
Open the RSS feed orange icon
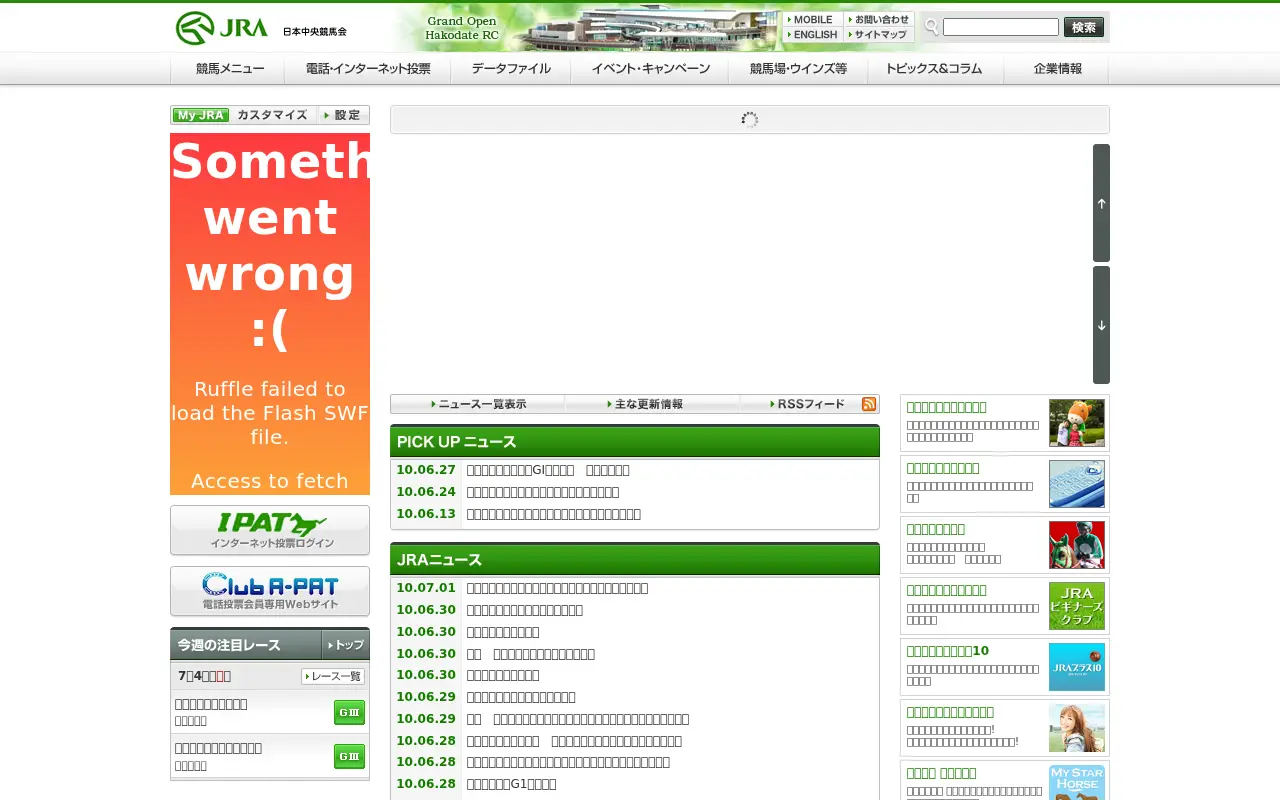pos(869,404)
